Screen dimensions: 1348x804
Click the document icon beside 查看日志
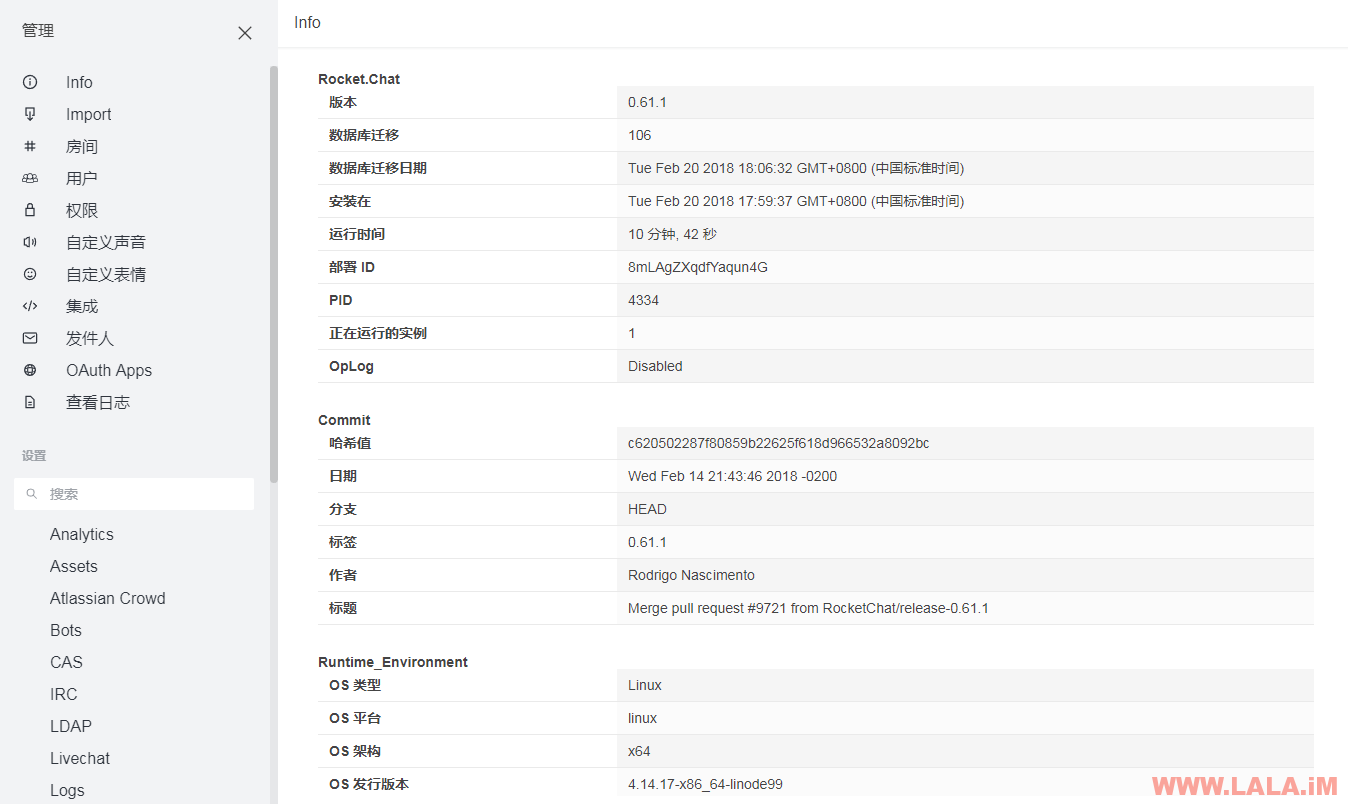(30, 402)
